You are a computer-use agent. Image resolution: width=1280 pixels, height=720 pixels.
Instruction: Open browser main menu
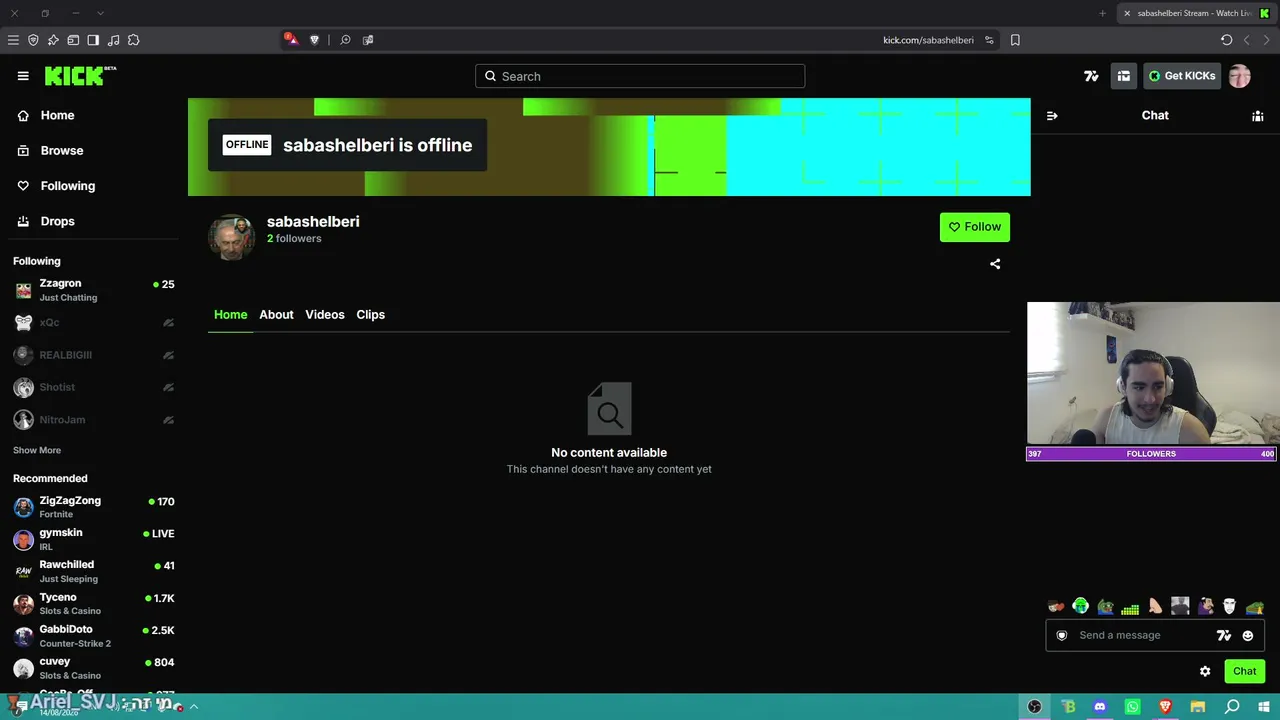point(13,40)
